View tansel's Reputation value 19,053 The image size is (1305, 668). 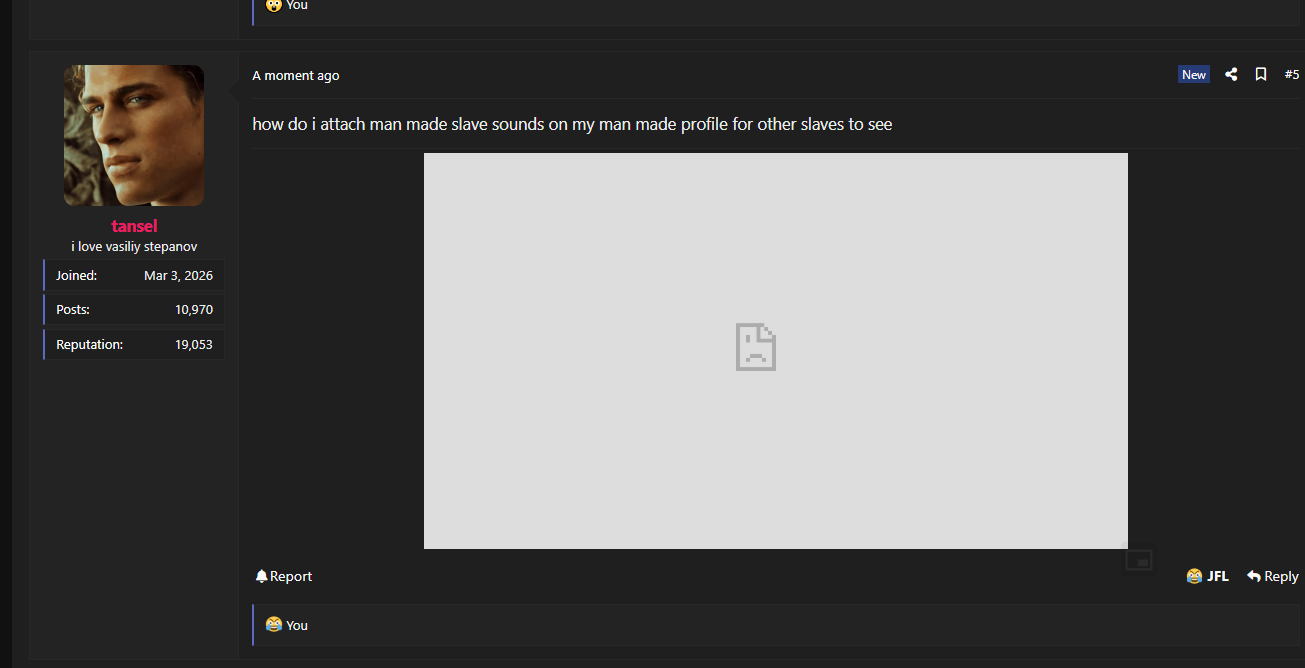coord(194,345)
